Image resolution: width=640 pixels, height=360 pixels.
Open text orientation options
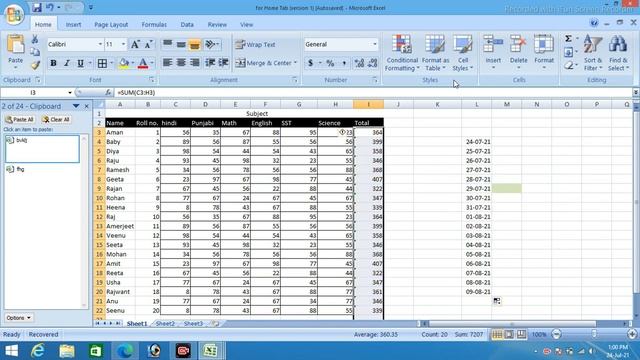[x=212, y=44]
